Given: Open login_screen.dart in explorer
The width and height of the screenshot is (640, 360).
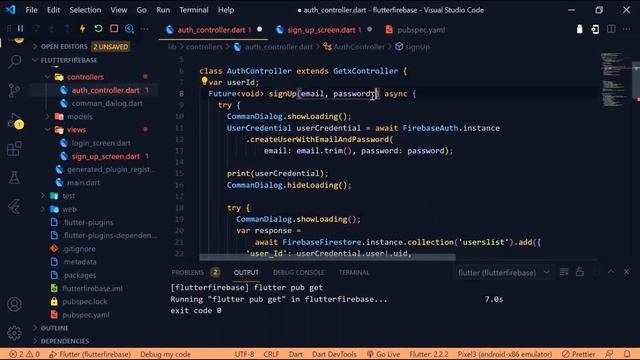Looking at the screenshot, I should (101, 143).
